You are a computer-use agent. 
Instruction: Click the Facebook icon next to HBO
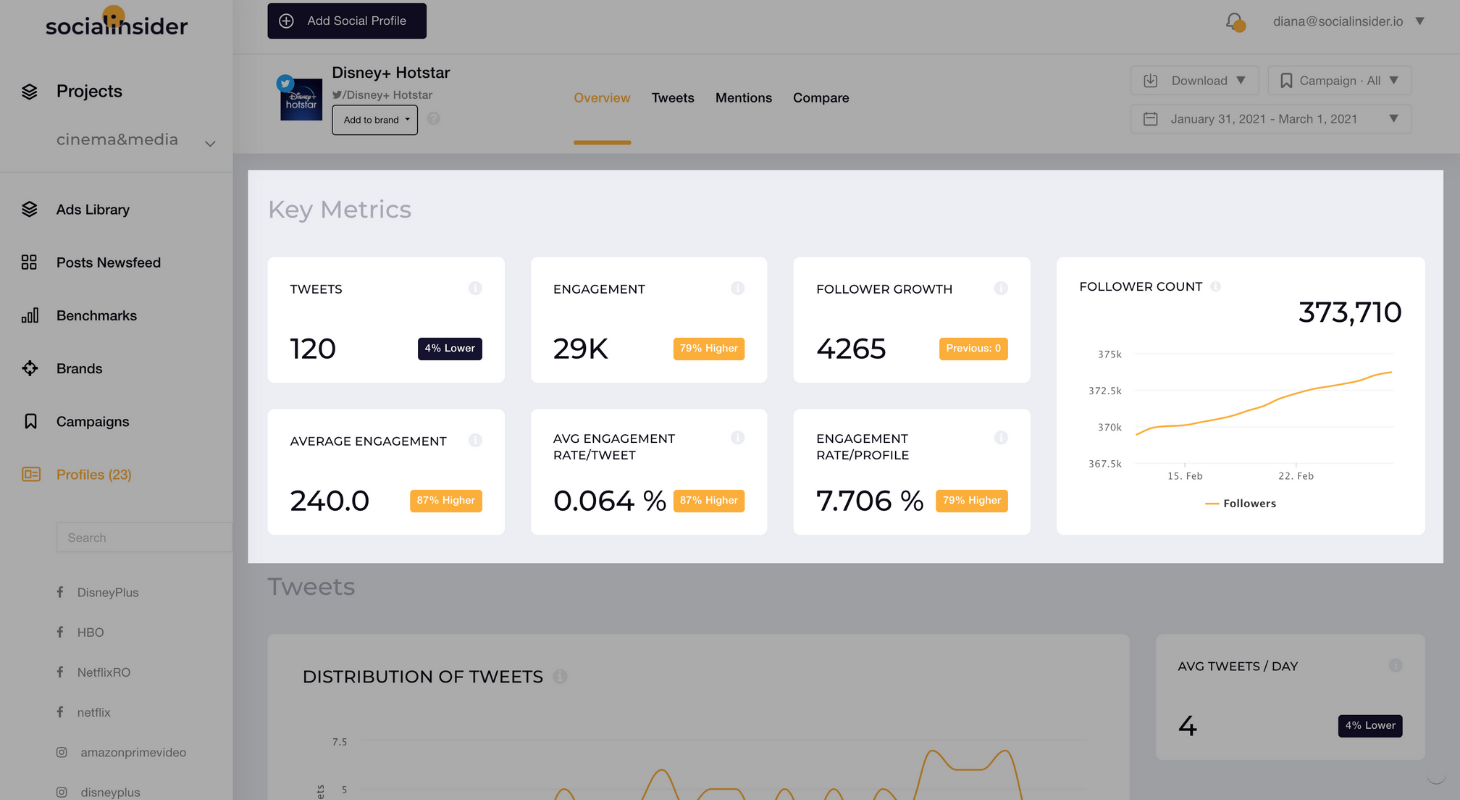tap(61, 632)
